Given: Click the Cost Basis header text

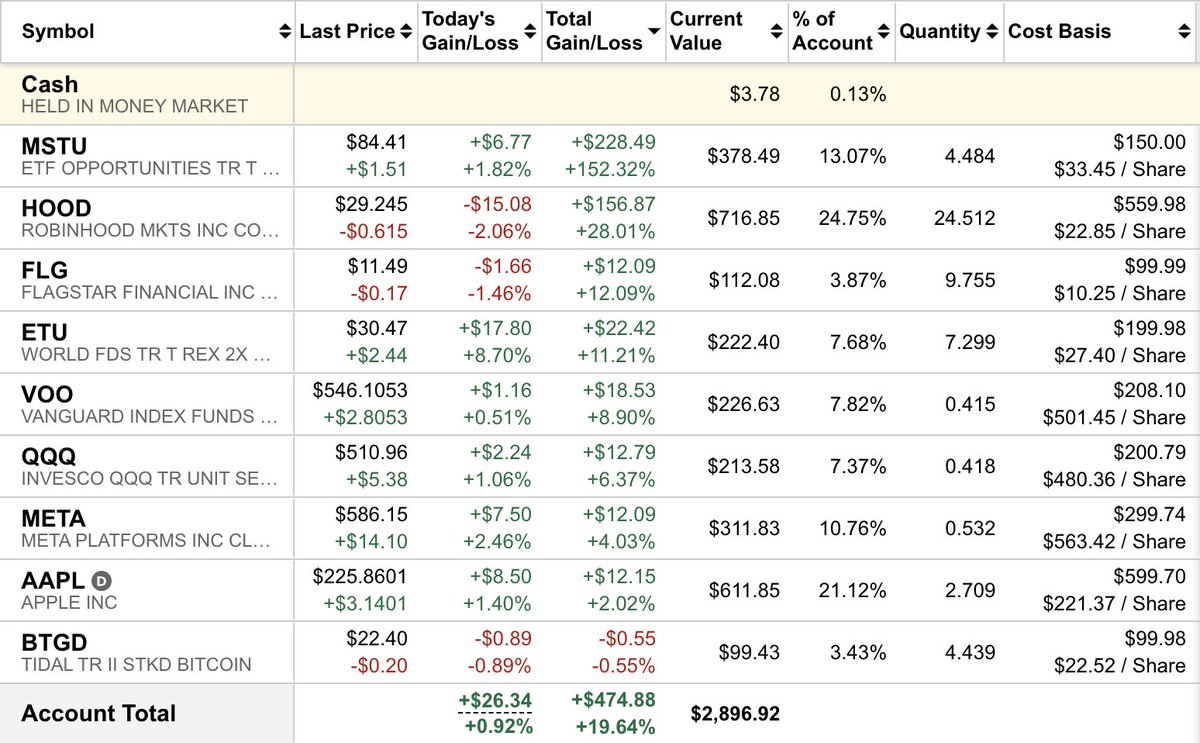Looking at the screenshot, I should pyautogui.click(x=1059, y=32).
